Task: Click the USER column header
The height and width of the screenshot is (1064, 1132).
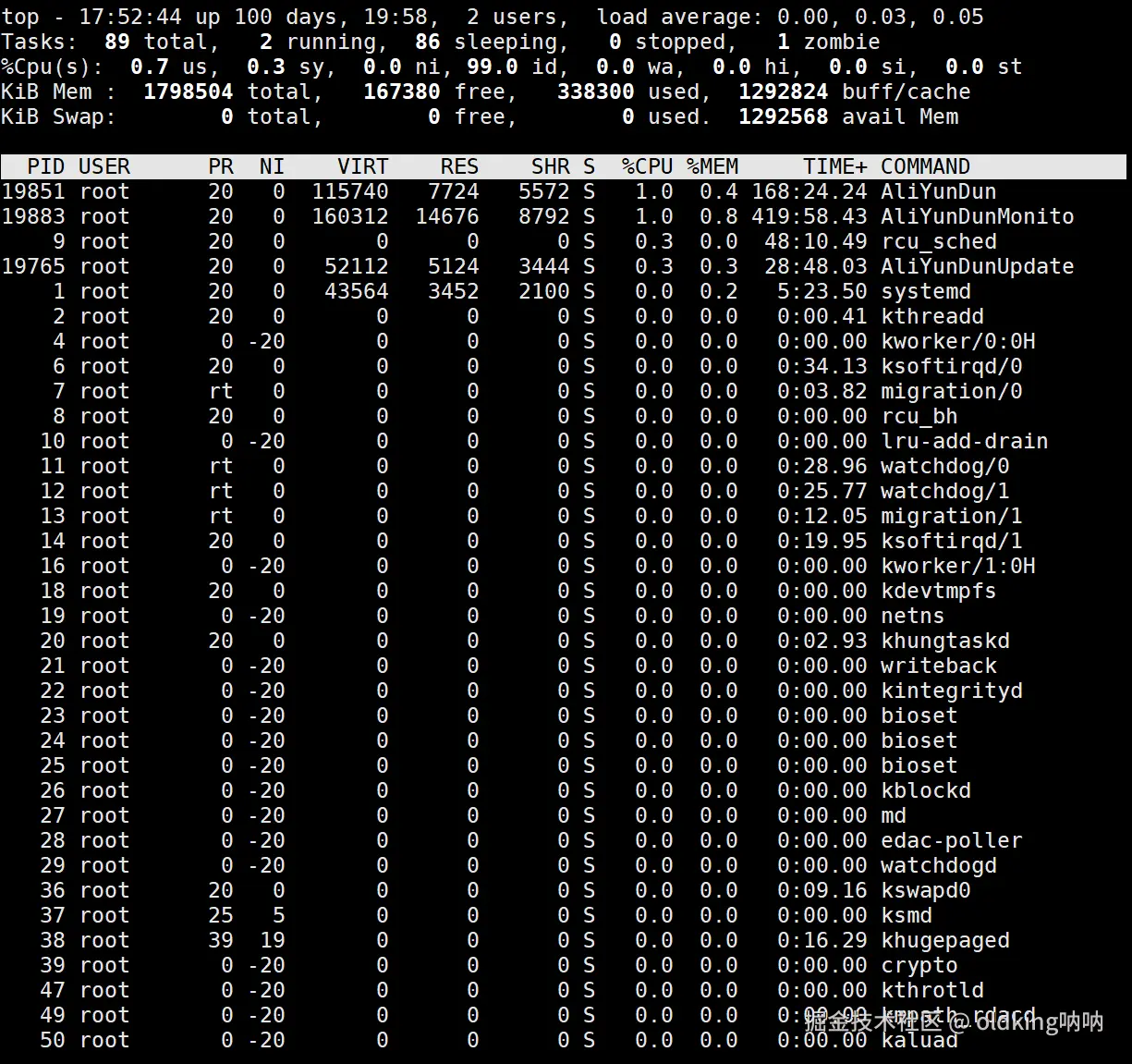Action: [104, 166]
